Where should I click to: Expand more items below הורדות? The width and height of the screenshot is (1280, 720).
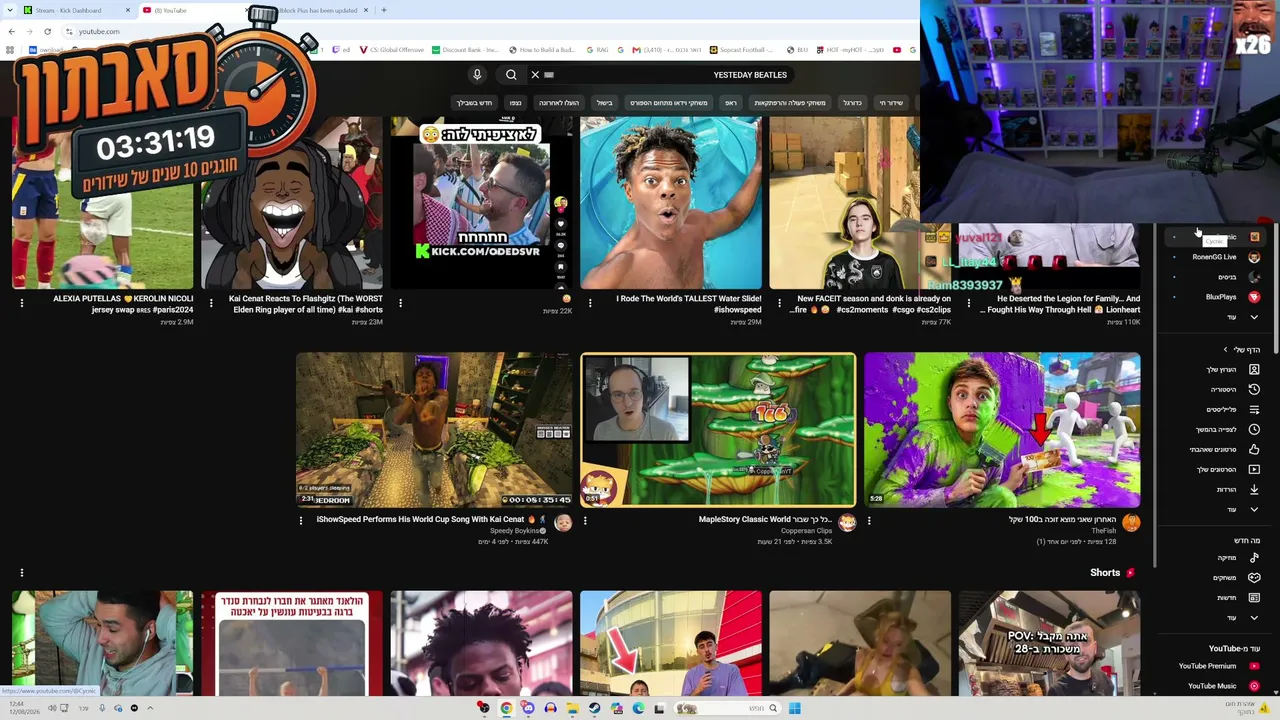pos(1215,510)
